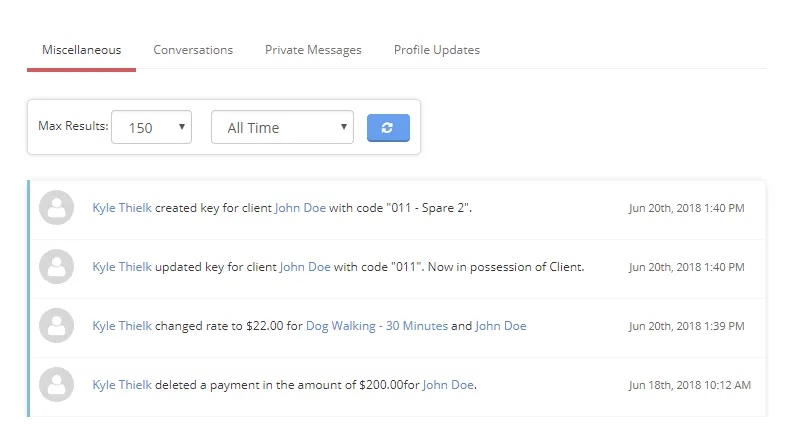Open Kyle Thielk link in 'changed rate' entry
The image size is (800, 444).
pos(122,326)
